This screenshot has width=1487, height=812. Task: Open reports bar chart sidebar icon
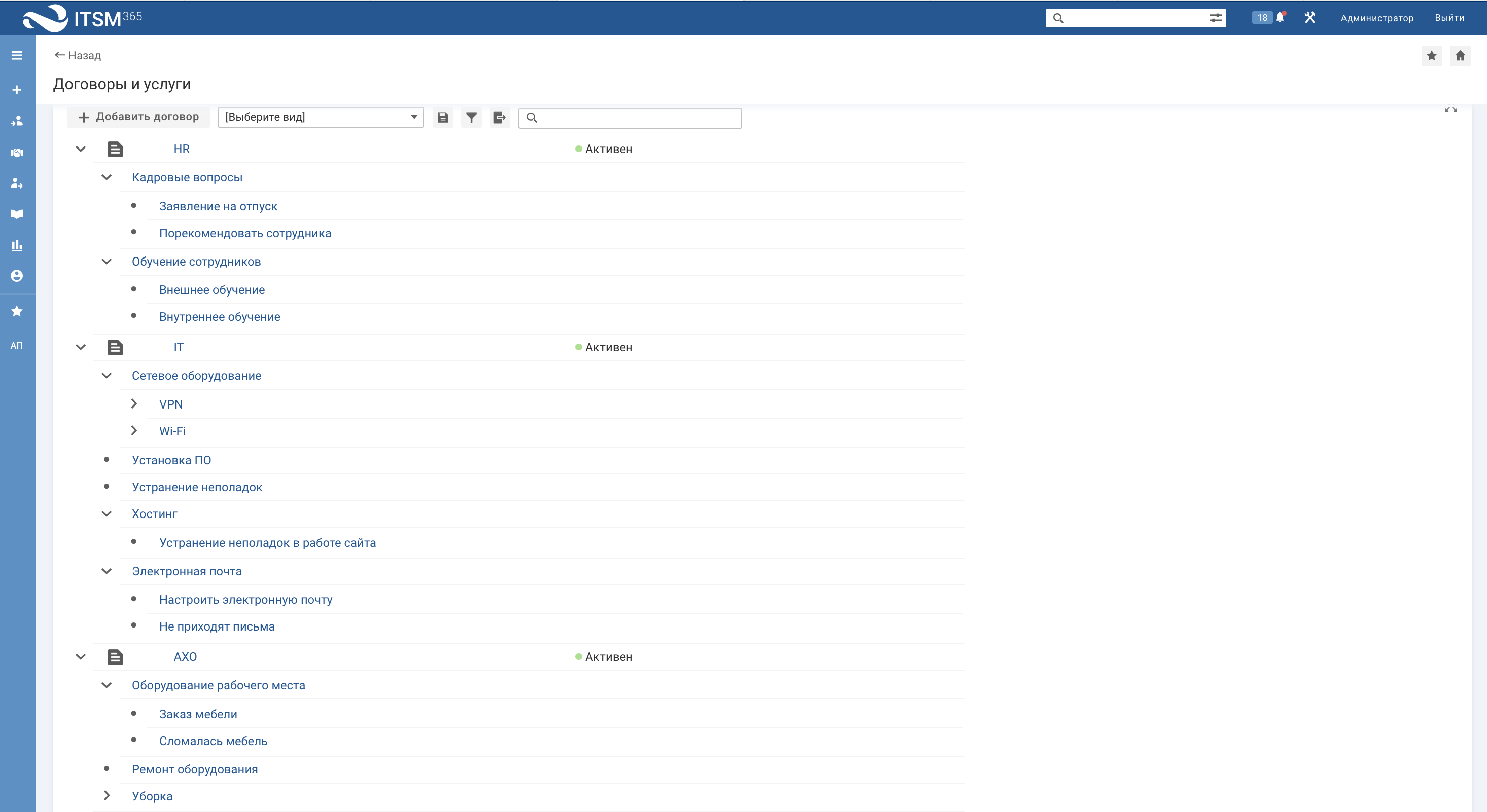click(17, 245)
